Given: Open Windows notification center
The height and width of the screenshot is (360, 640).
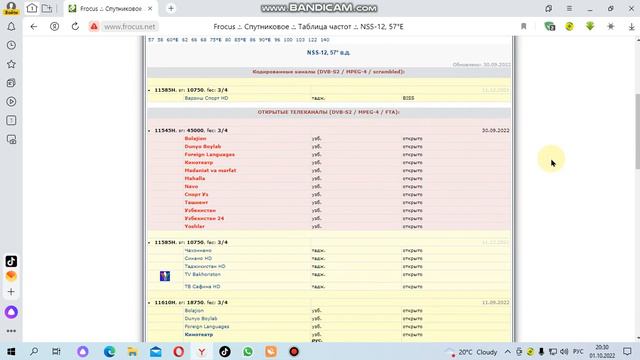Looking at the screenshot, I should point(628,351).
